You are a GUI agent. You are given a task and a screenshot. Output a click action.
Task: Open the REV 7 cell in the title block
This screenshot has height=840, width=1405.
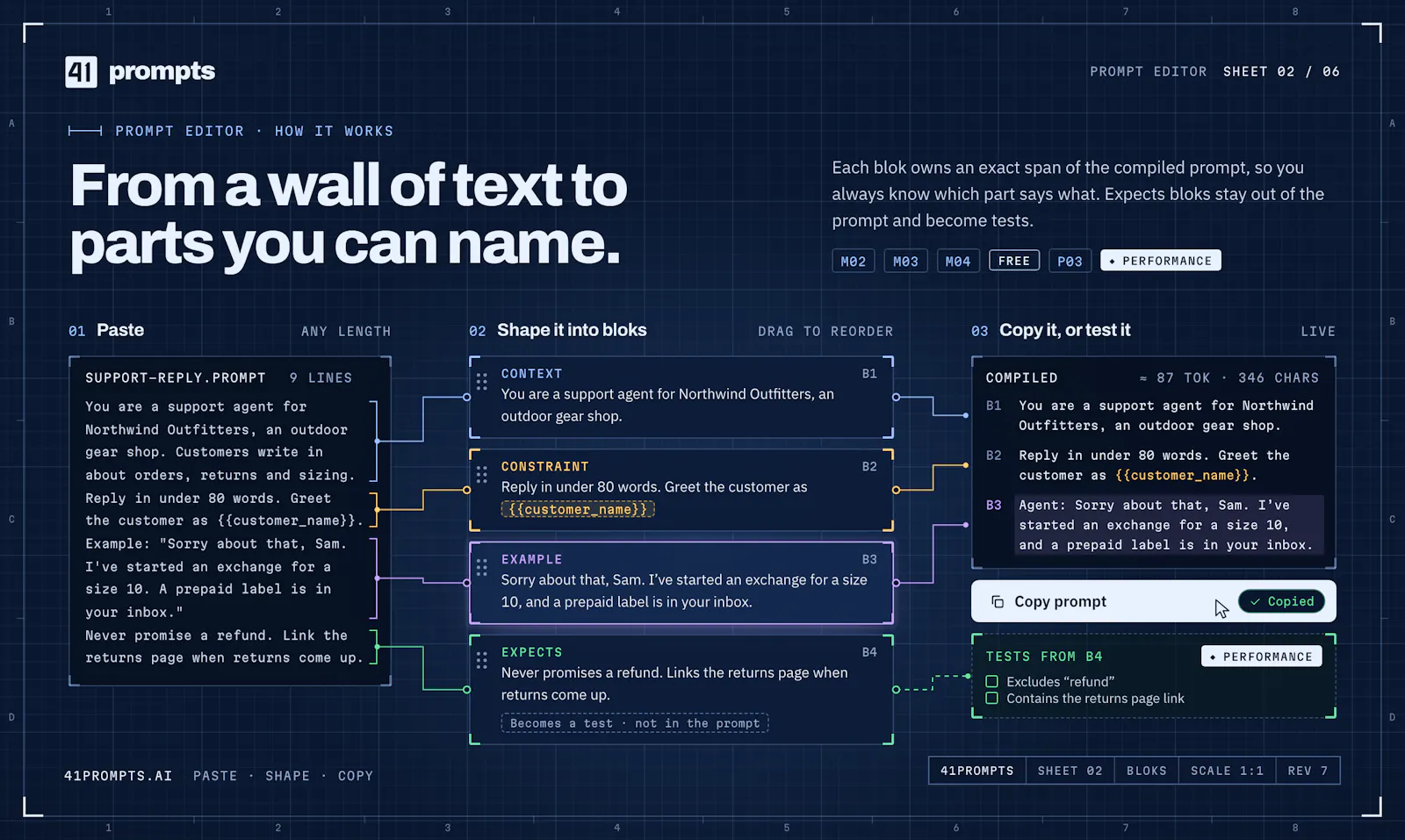1308,771
